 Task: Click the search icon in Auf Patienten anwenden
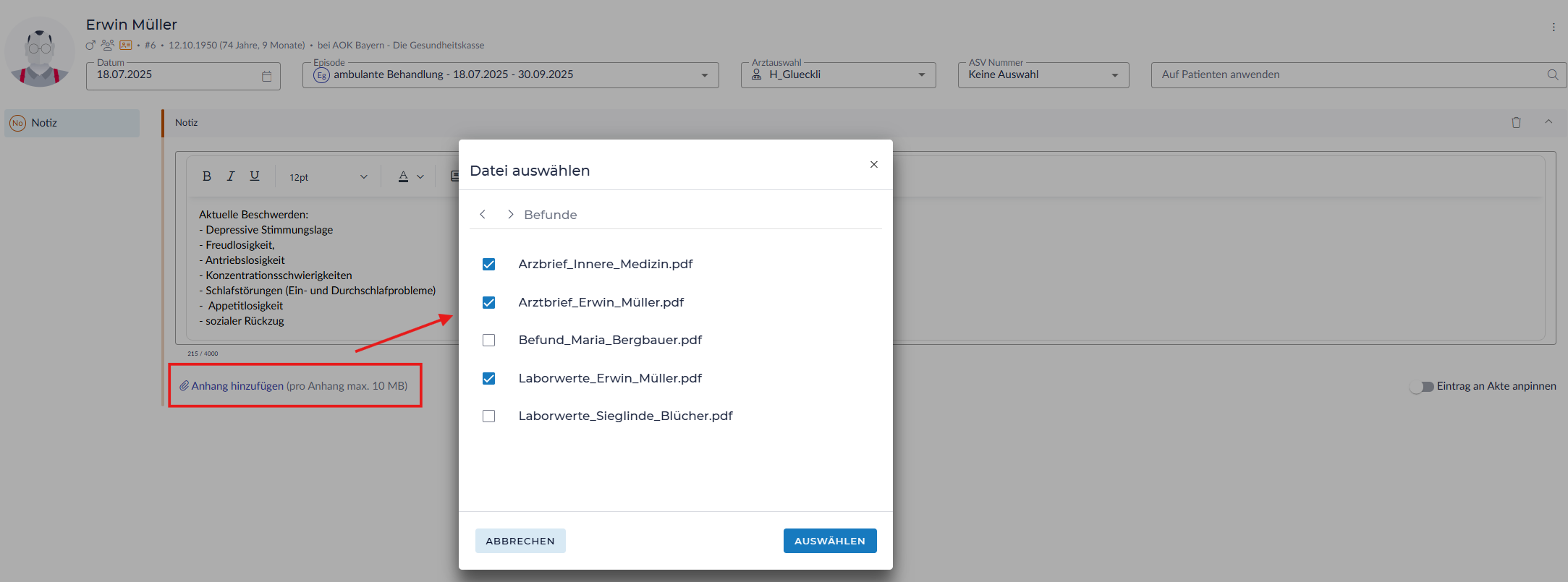1552,75
